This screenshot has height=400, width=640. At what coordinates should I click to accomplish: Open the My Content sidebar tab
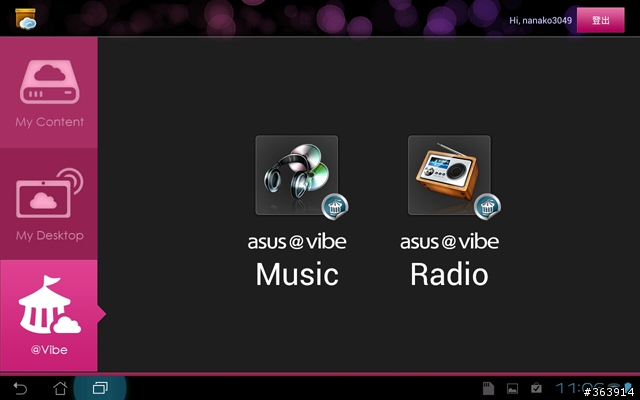49,93
